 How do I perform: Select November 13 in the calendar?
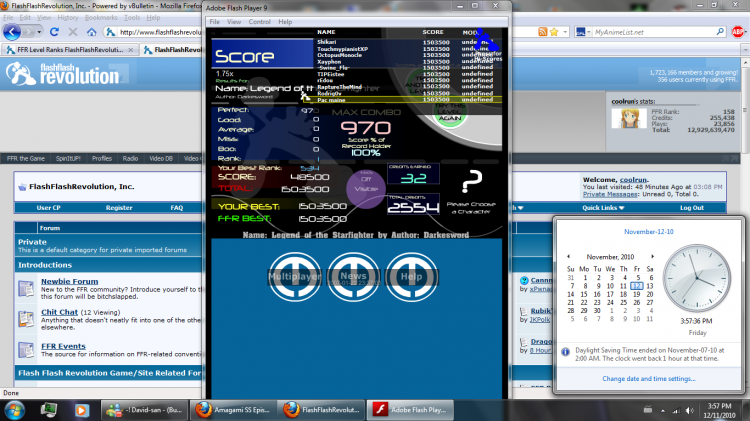(650, 286)
